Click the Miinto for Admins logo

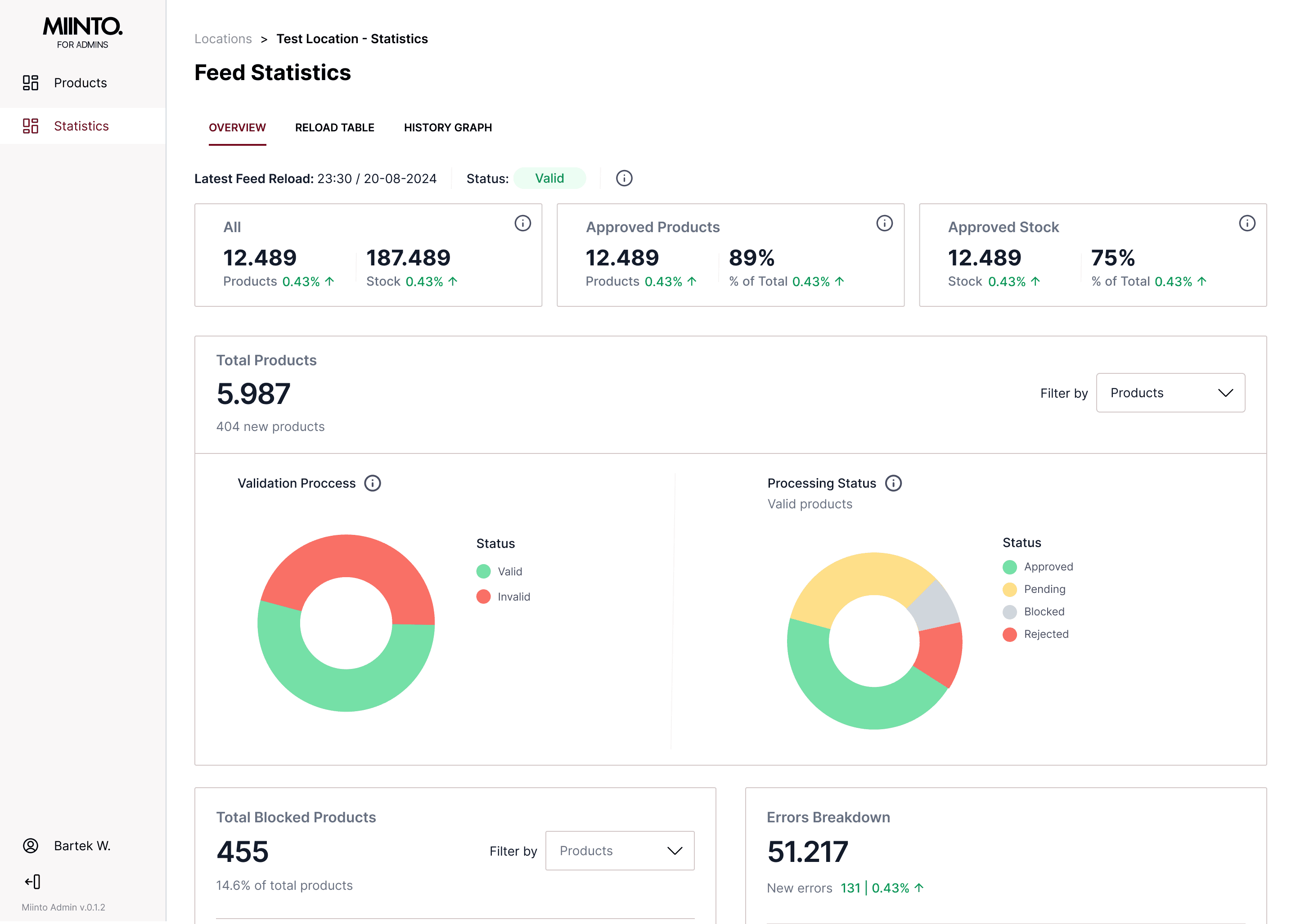(82, 32)
